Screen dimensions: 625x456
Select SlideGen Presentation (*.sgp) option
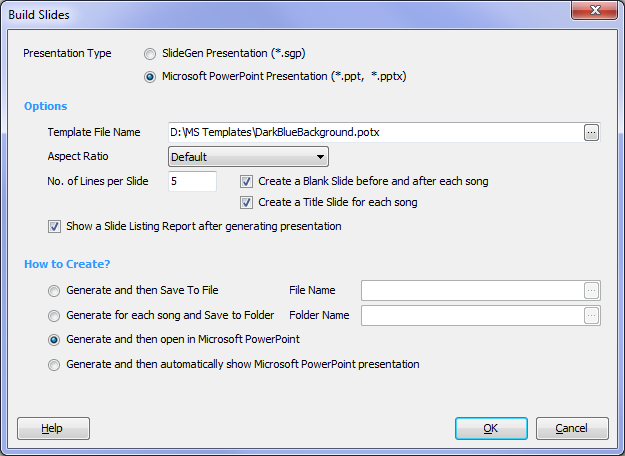click(150, 54)
